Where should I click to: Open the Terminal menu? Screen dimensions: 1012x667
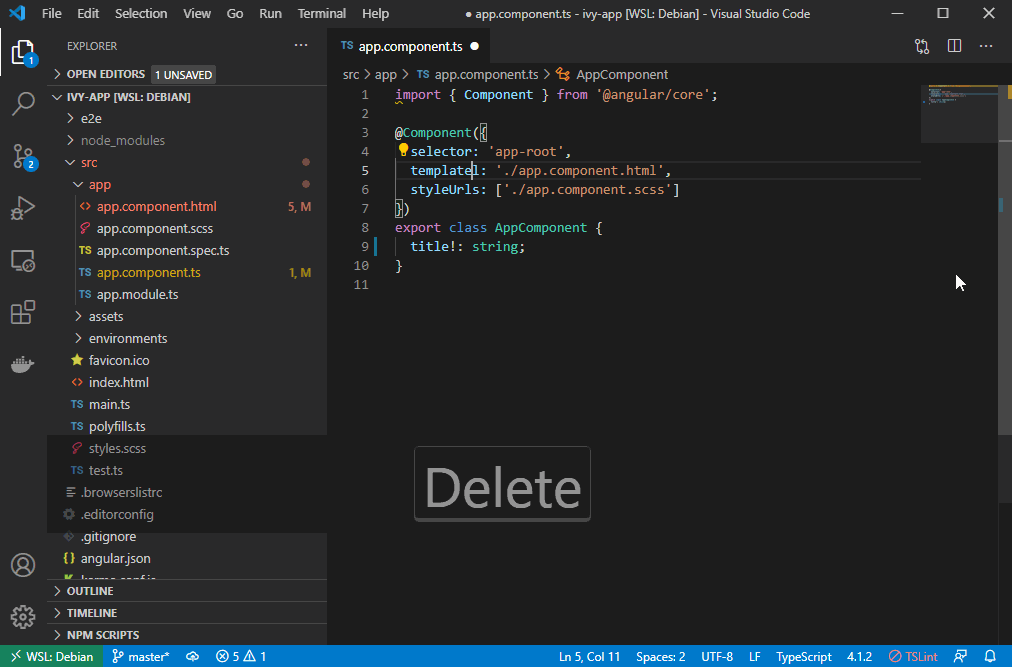[321, 13]
